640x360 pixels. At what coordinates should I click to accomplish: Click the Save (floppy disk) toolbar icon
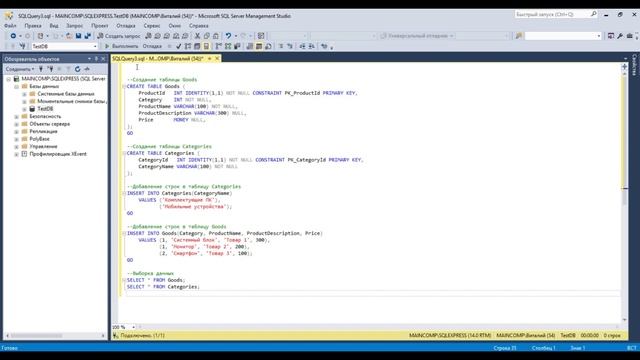click(x=78, y=36)
